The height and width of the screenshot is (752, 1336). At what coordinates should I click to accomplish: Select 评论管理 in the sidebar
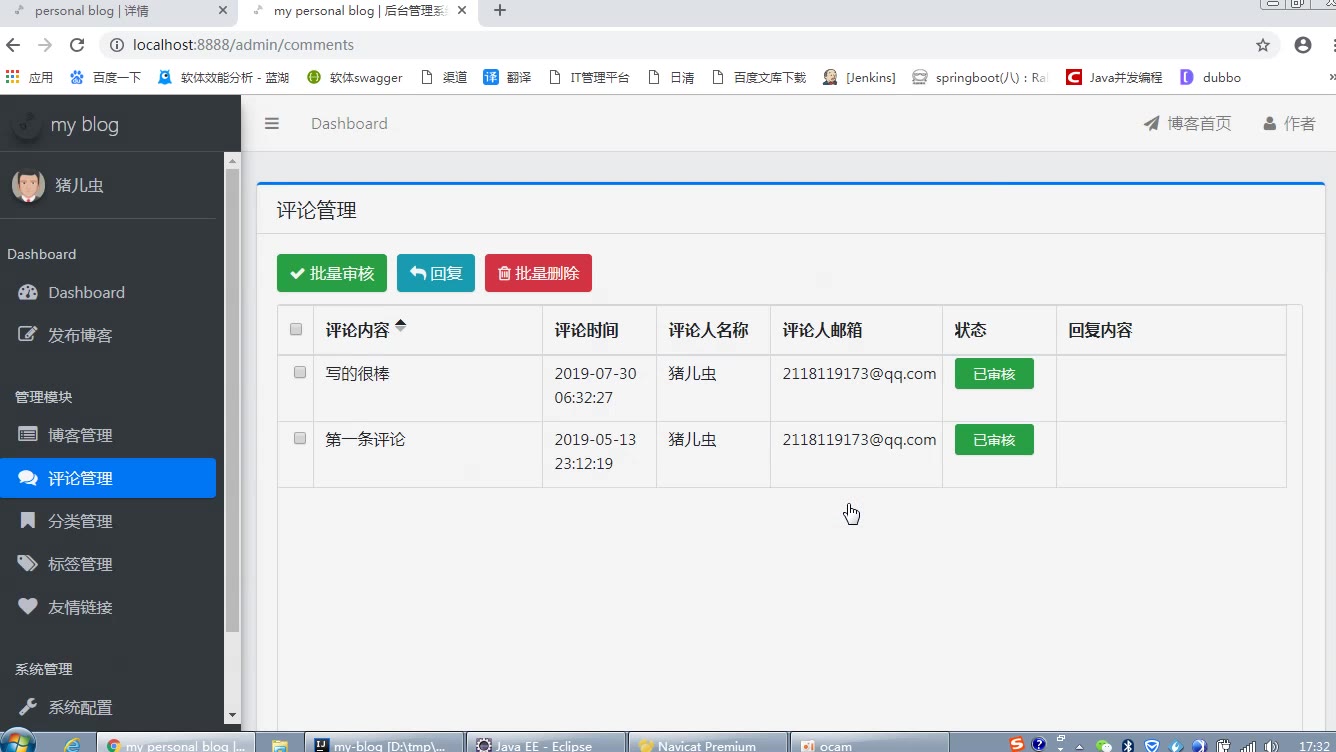click(x=108, y=478)
